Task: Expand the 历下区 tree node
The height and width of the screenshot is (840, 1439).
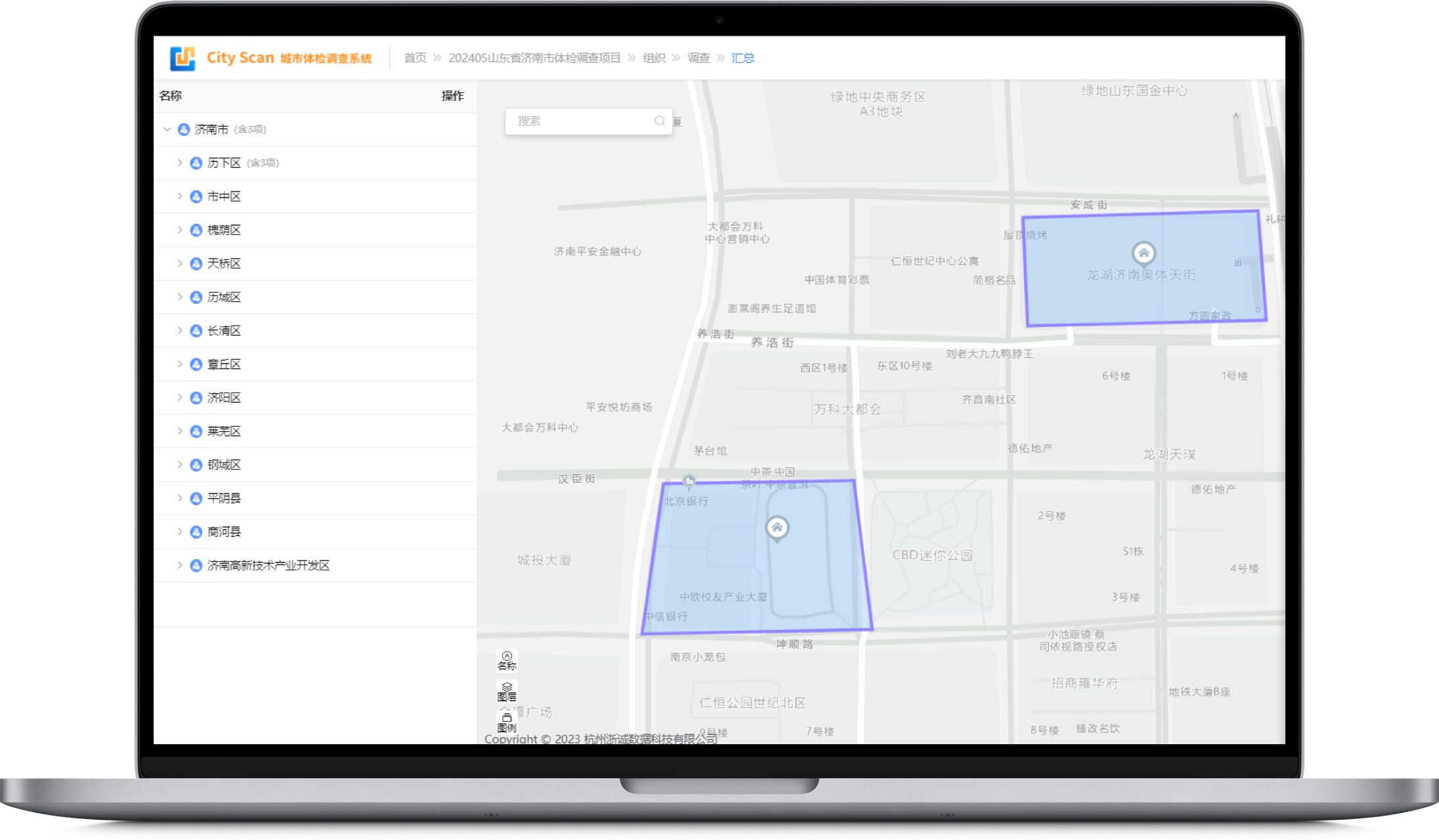Action: [179, 163]
